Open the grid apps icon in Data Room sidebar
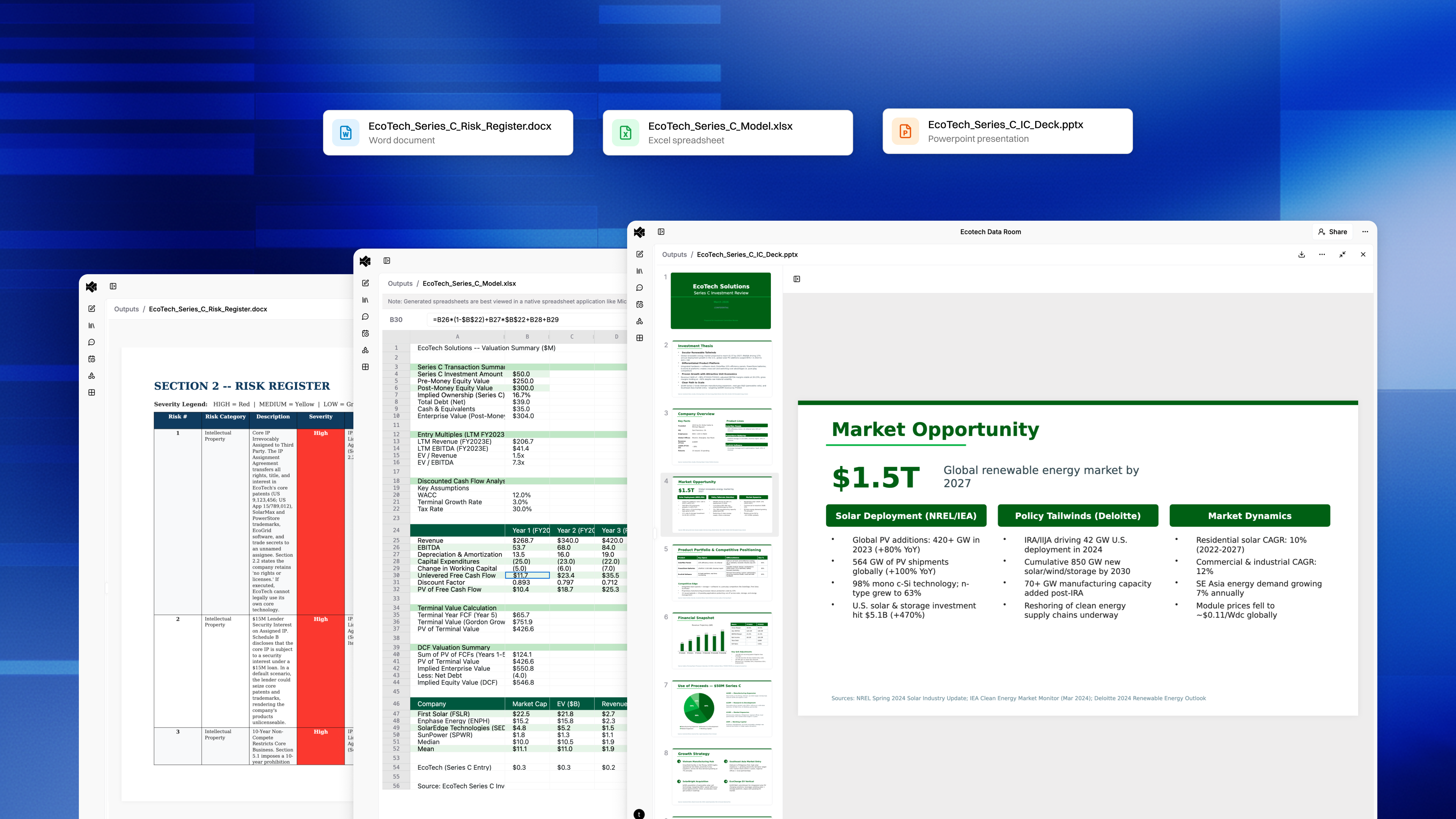Screen dimensions: 1456x819 [640, 338]
